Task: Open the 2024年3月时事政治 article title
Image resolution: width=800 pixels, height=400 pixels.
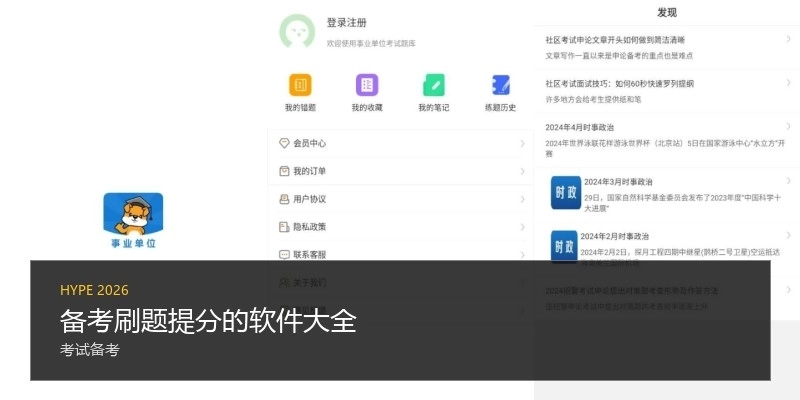Action: pyautogui.click(x=618, y=182)
